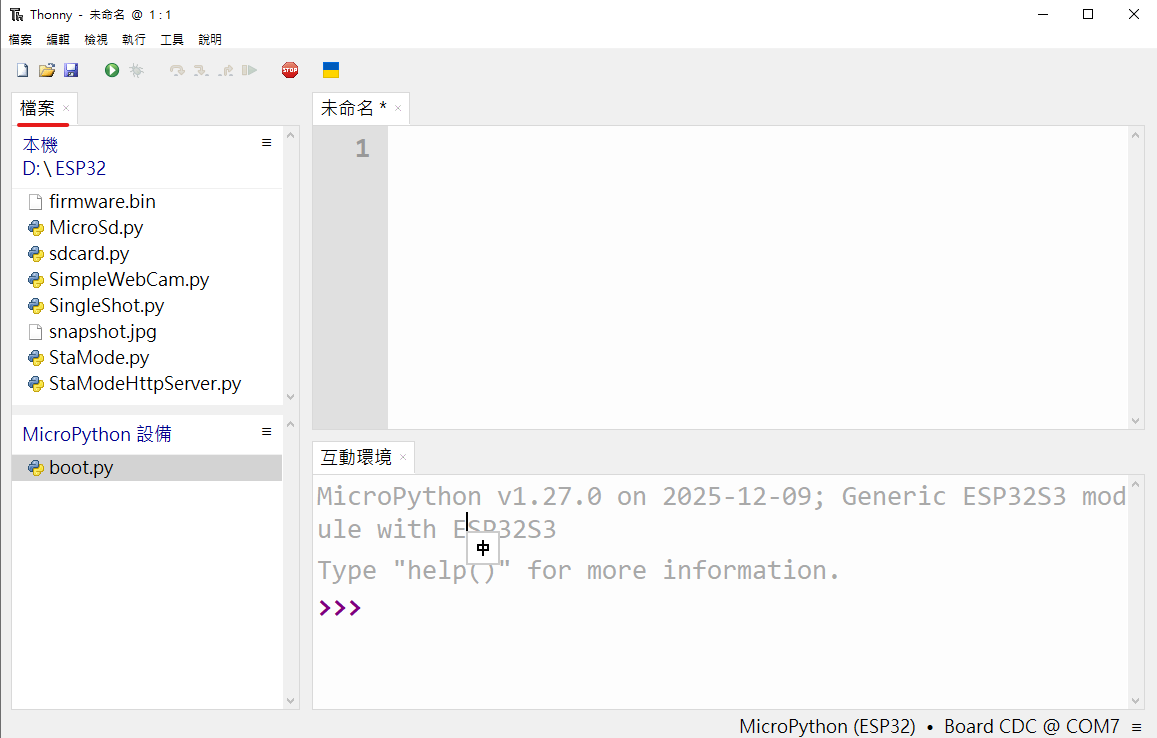
Task: Click MicroPython (ESP32) interpreter status text
Action: pos(827,726)
